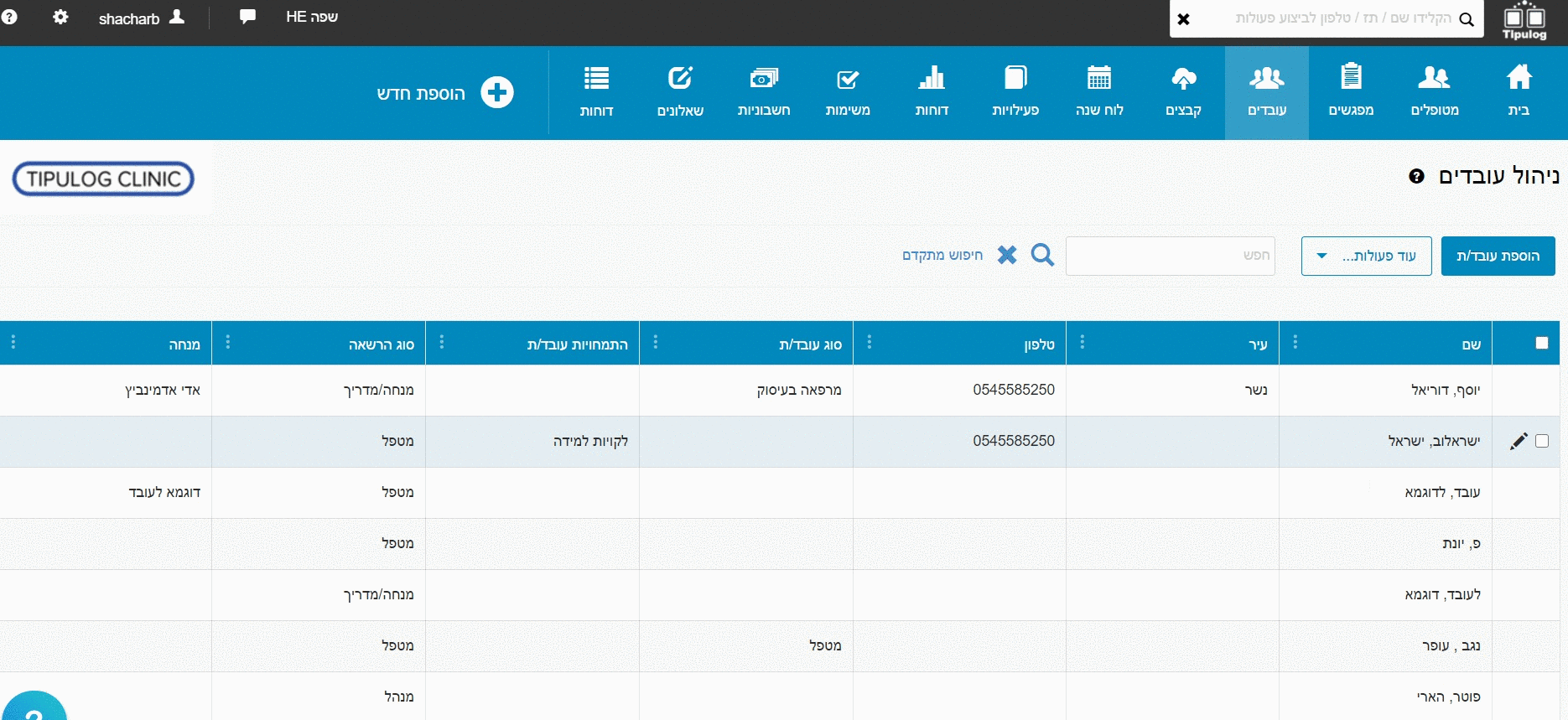Viewport: 1568px width, 720px height.
Task: Open the settings gear icon
Action: [x=60, y=17]
